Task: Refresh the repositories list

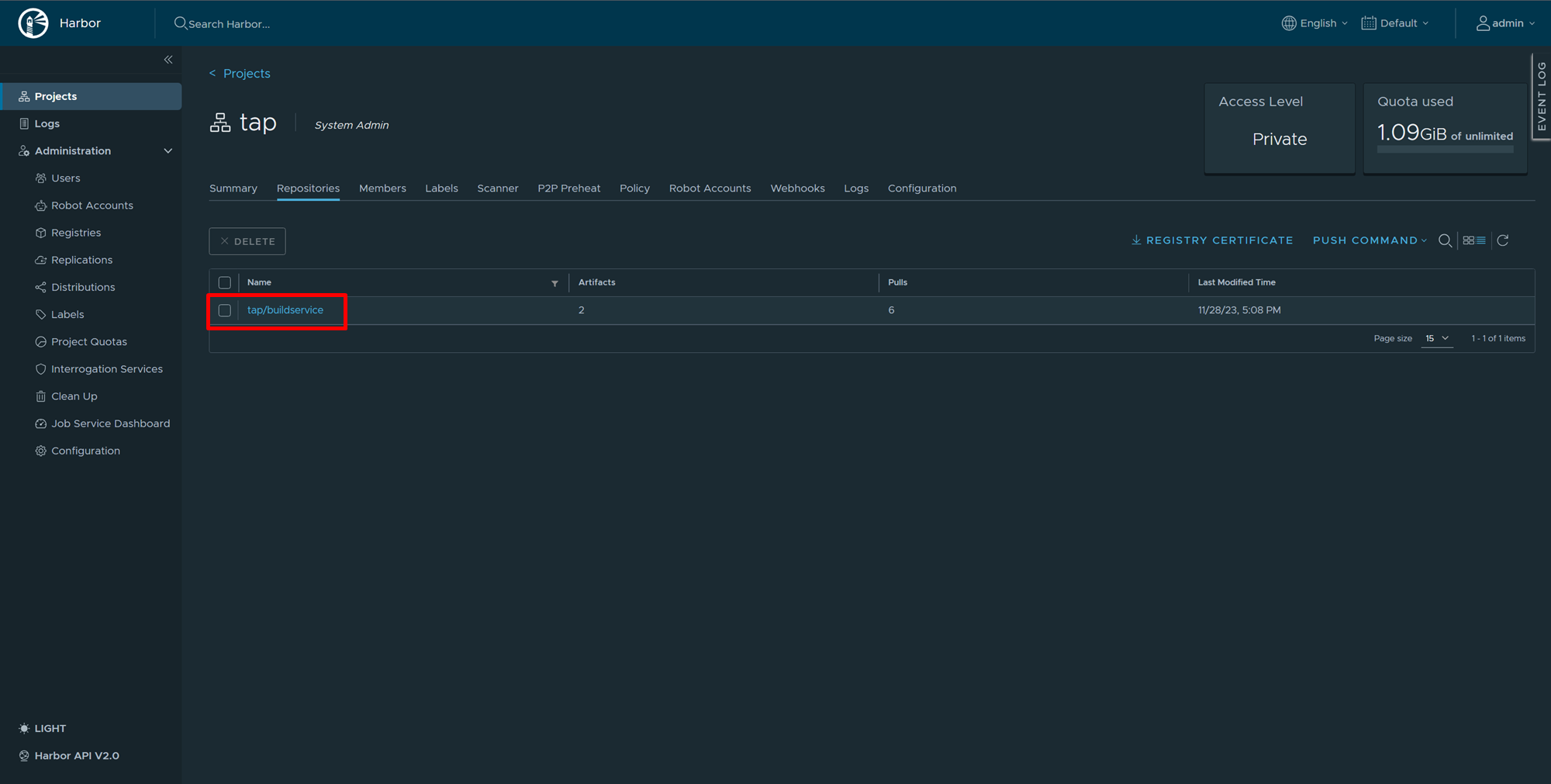Action: point(1503,240)
